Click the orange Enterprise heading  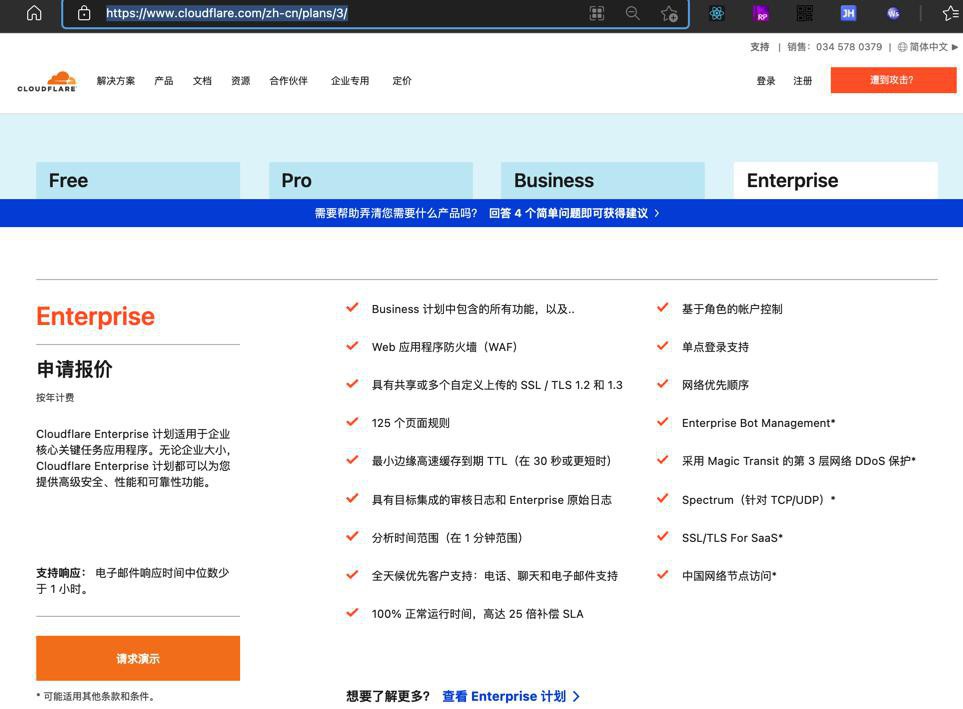[x=95, y=316]
